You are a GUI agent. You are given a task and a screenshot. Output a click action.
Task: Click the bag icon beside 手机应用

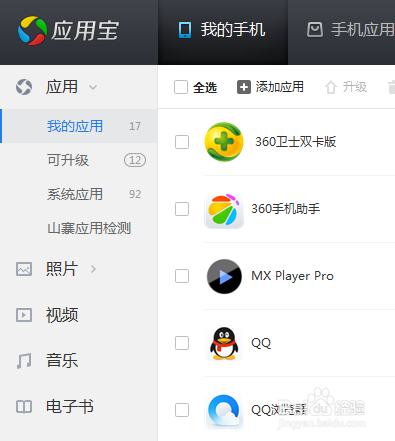click(x=315, y=30)
